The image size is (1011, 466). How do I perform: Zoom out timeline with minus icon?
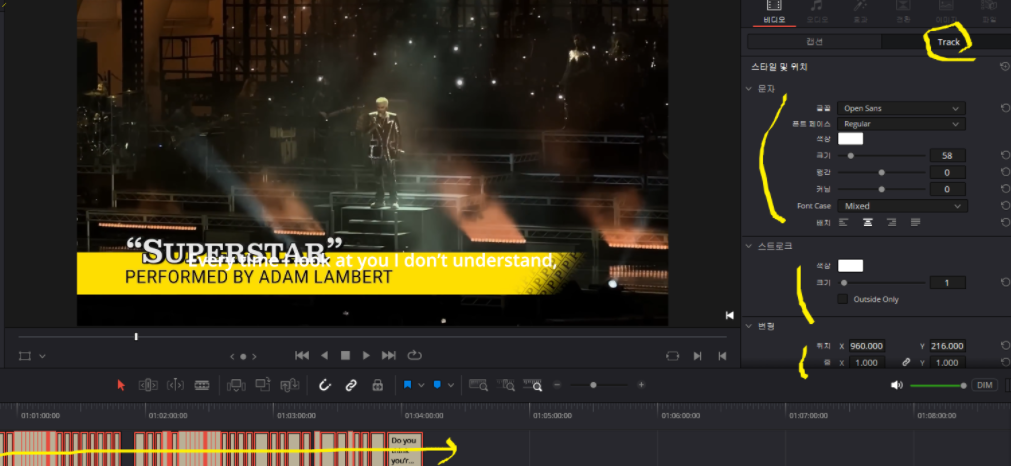coord(557,385)
